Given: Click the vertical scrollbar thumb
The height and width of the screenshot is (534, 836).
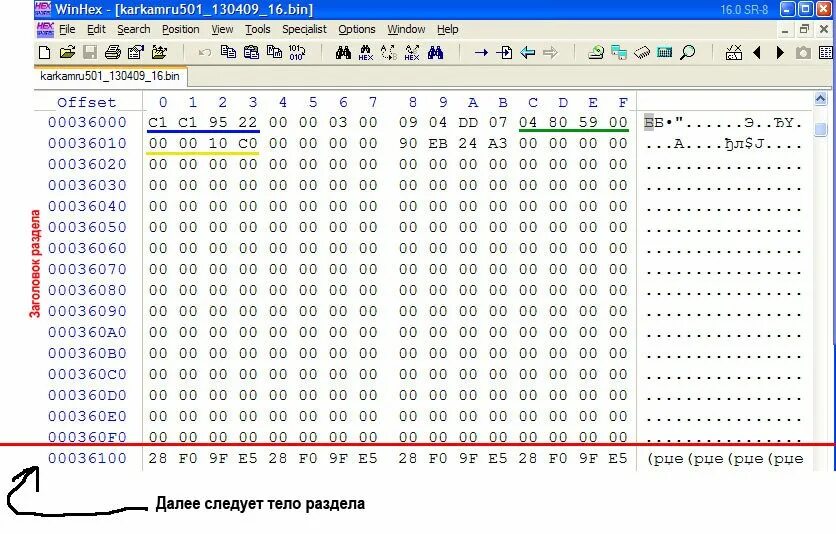Looking at the screenshot, I should pyautogui.click(x=821, y=129).
